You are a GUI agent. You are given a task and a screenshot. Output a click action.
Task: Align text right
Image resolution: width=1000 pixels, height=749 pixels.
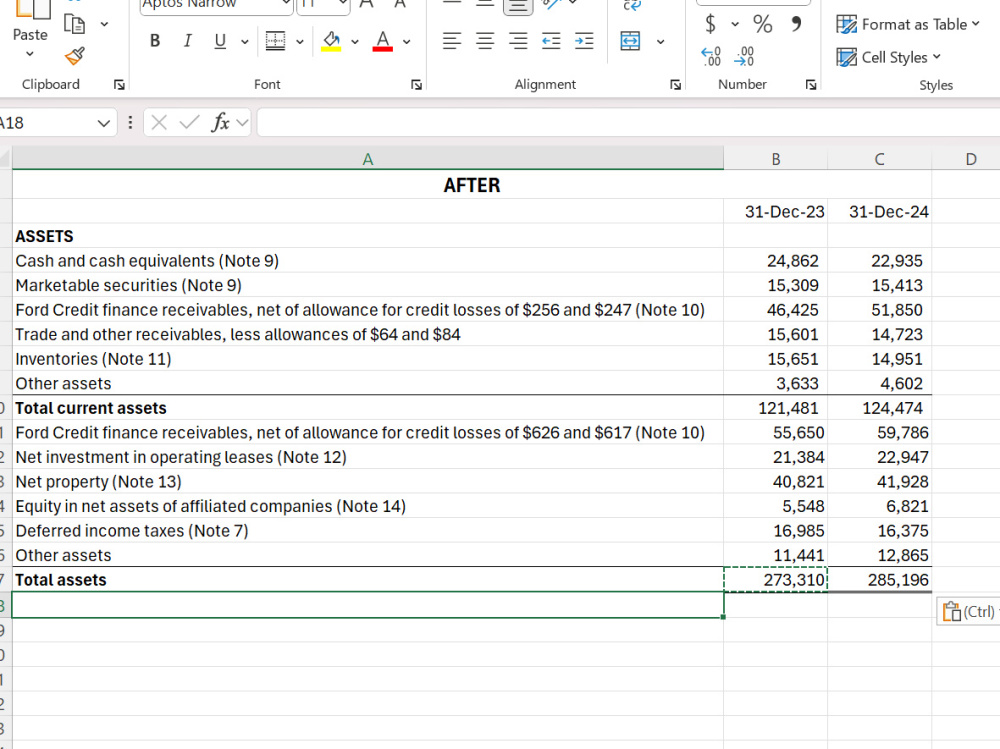click(x=518, y=41)
